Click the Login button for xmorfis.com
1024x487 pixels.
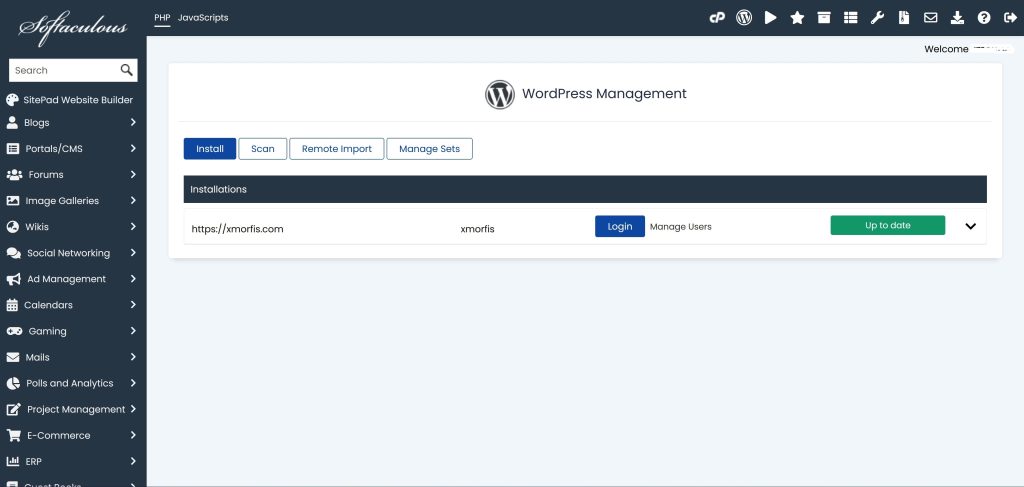tap(619, 226)
